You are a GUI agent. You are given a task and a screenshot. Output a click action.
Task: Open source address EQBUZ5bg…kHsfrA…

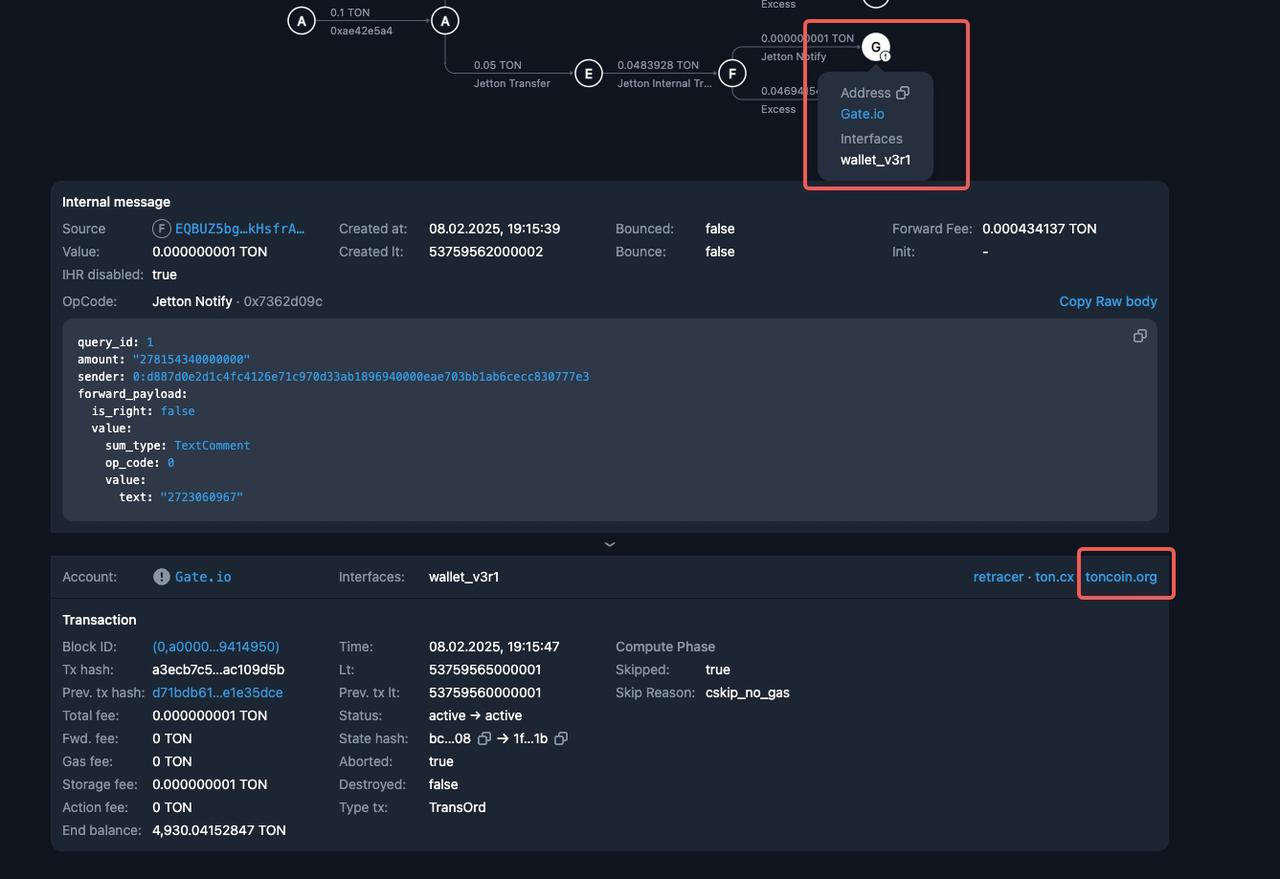240,229
